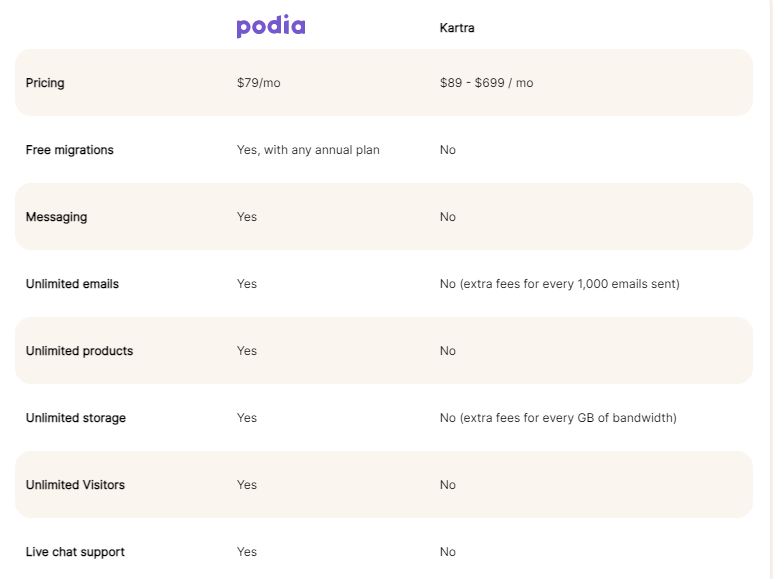Click the Free migrations row label
Viewport: 773px width, 579px height.
70,150
